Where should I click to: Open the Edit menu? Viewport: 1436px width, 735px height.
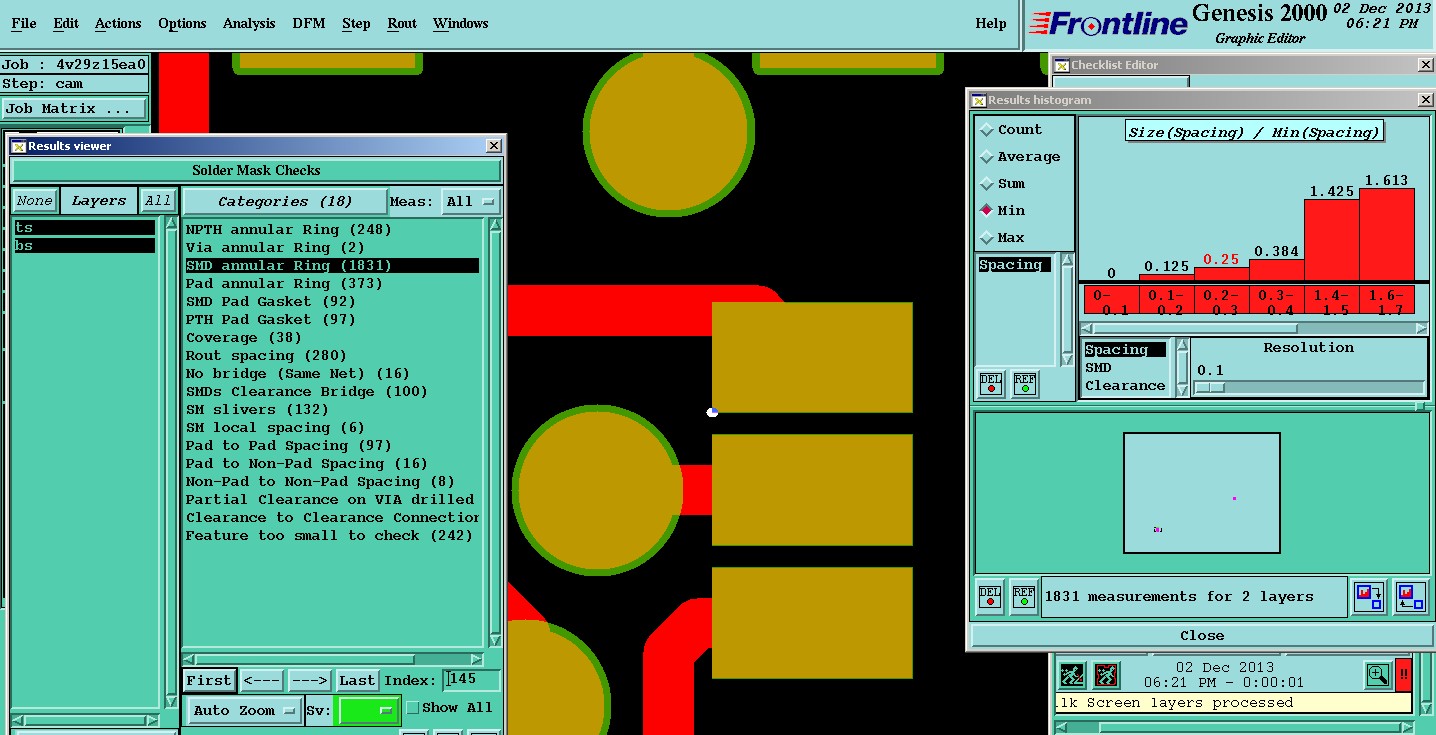(x=66, y=23)
